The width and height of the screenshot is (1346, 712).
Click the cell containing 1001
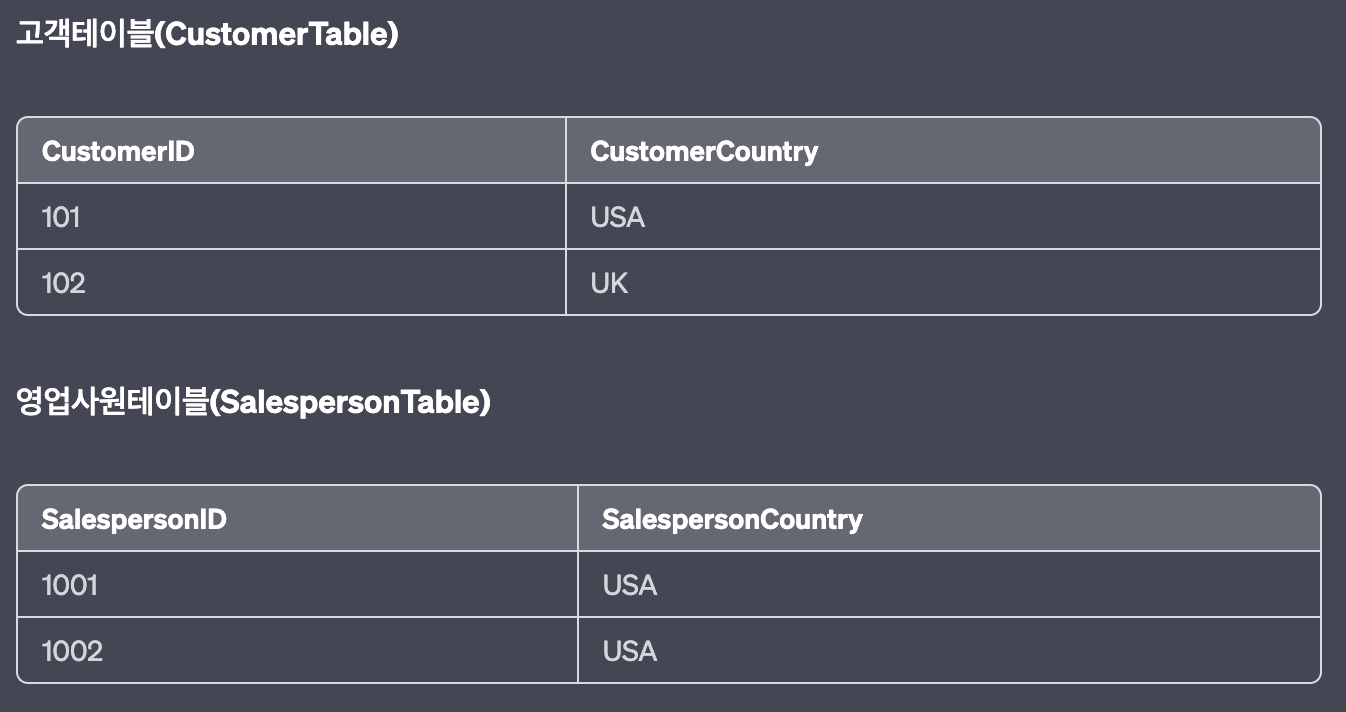tap(69, 585)
